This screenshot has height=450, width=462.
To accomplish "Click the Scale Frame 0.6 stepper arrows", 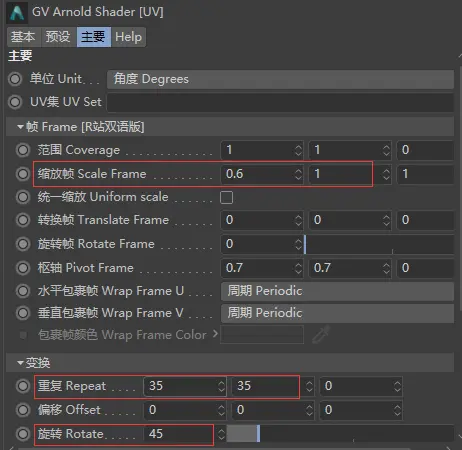I will coord(298,174).
